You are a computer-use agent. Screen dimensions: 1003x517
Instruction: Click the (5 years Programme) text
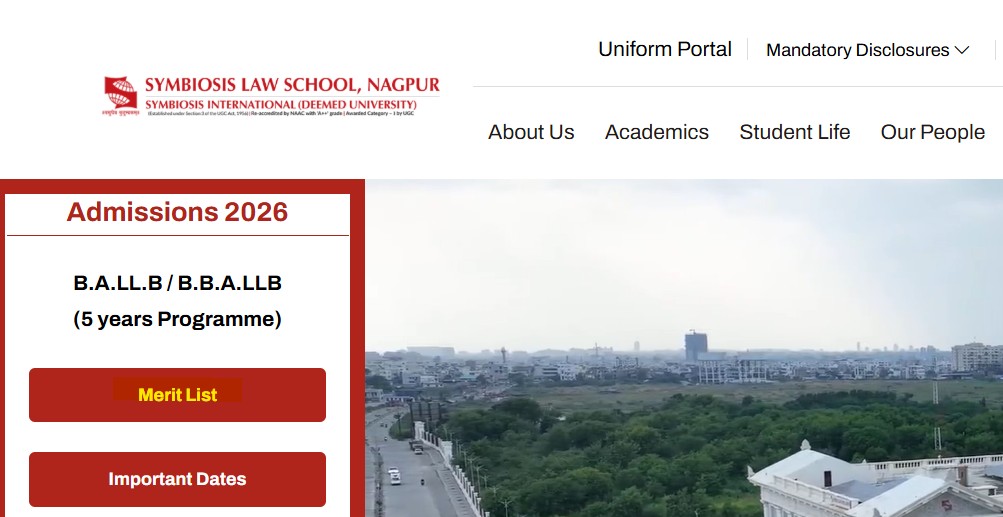click(177, 319)
